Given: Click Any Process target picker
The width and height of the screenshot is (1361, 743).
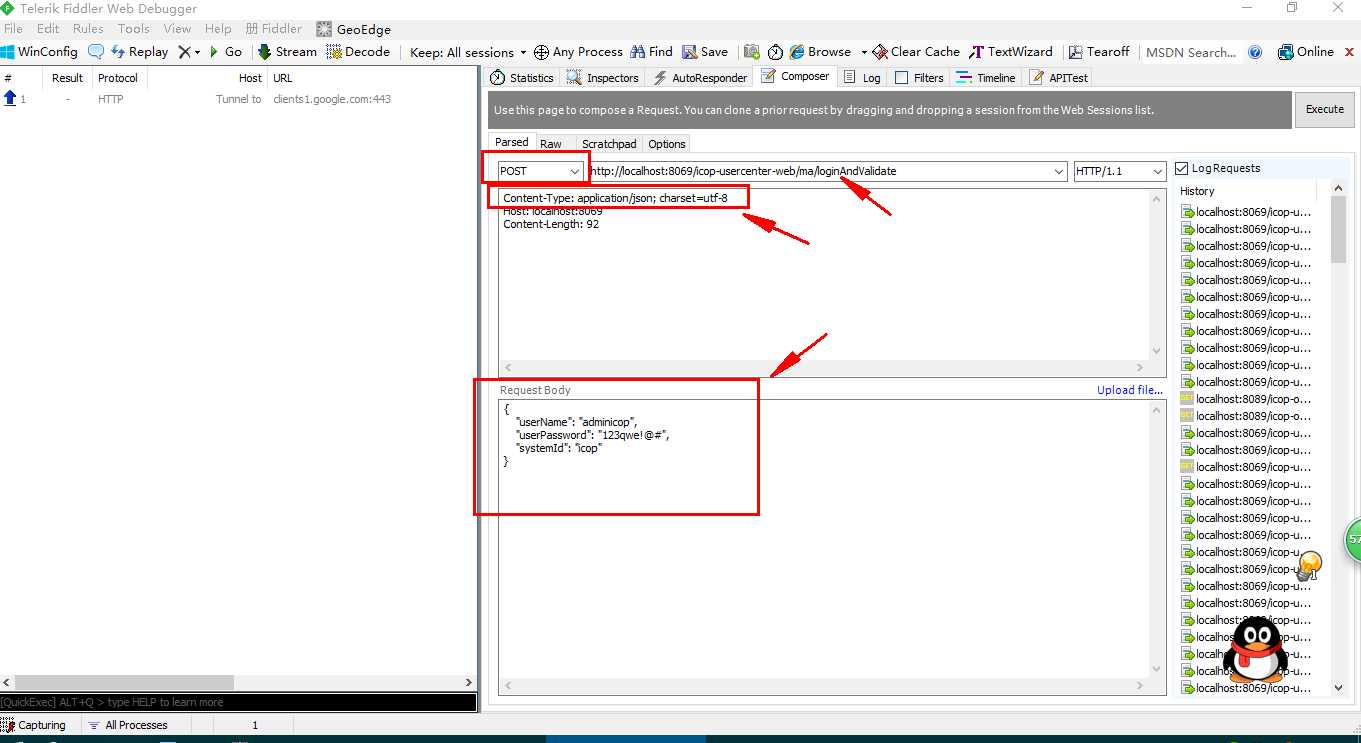Looking at the screenshot, I should pyautogui.click(x=578, y=52).
